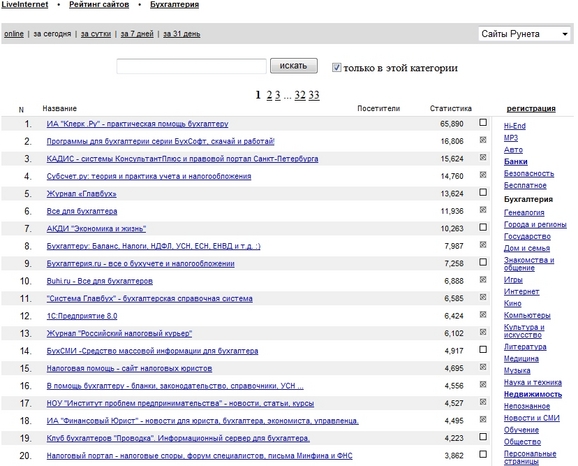Open 1С:Предприятие 8.0 site link

coord(82,316)
